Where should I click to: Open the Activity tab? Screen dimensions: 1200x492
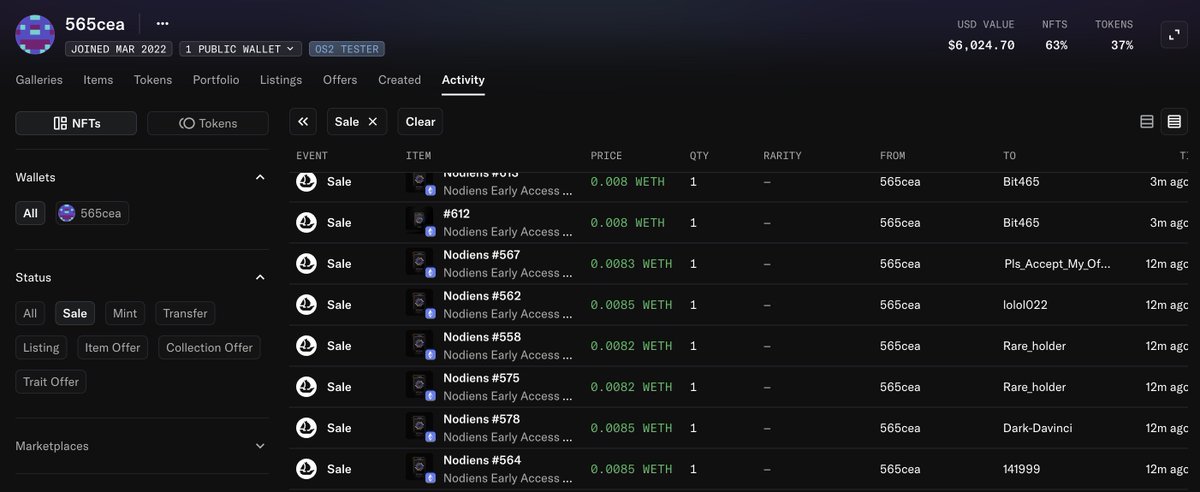click(x=463, y=80)
